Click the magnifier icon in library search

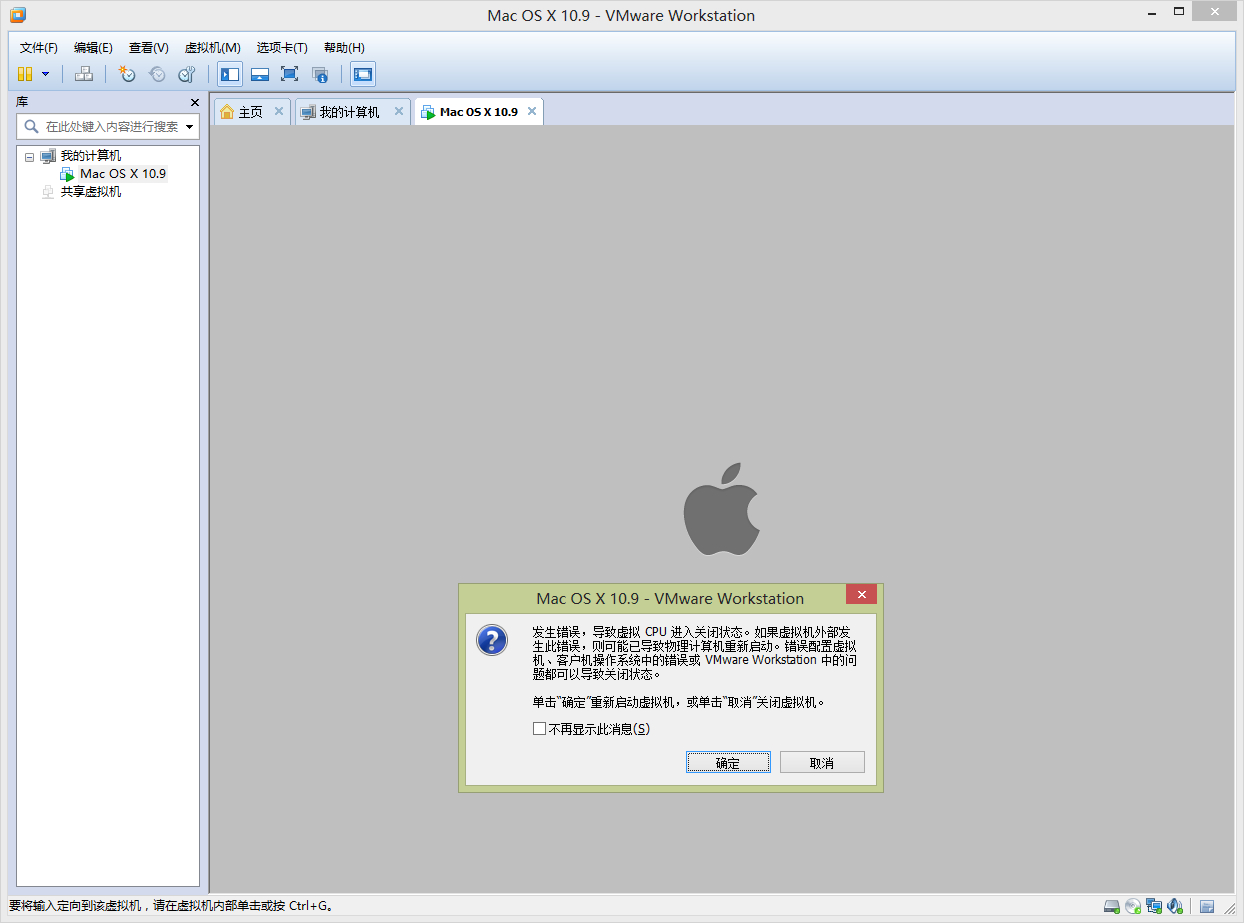click(30, 127)
